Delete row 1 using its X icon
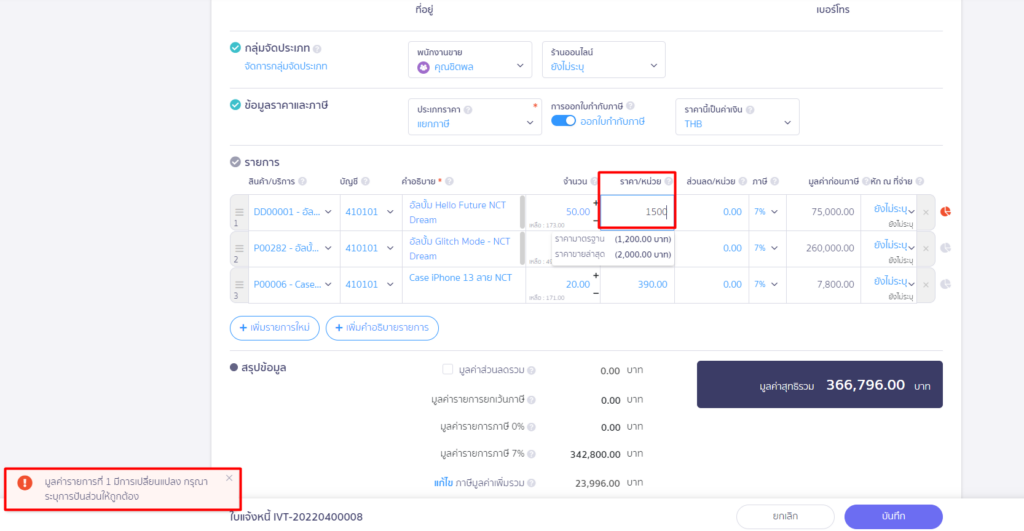 coord(925,212)
